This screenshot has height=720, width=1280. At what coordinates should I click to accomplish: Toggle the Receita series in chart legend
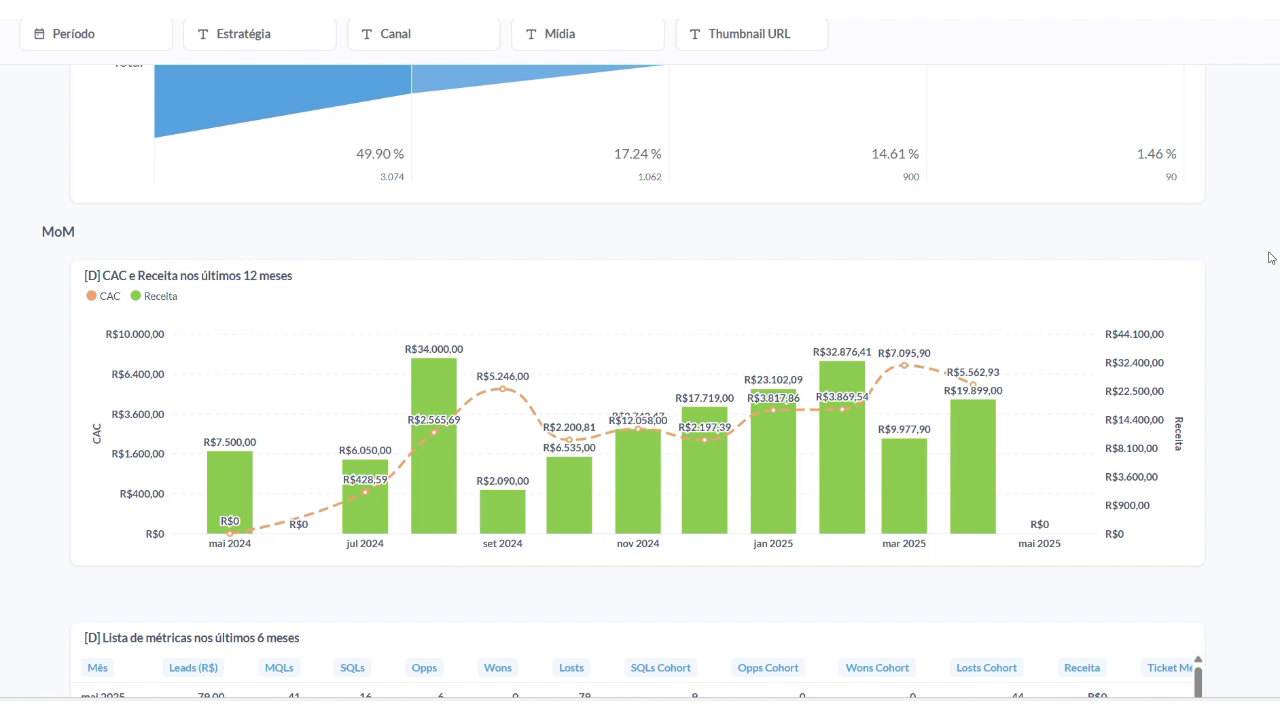[x=154, y=296]
